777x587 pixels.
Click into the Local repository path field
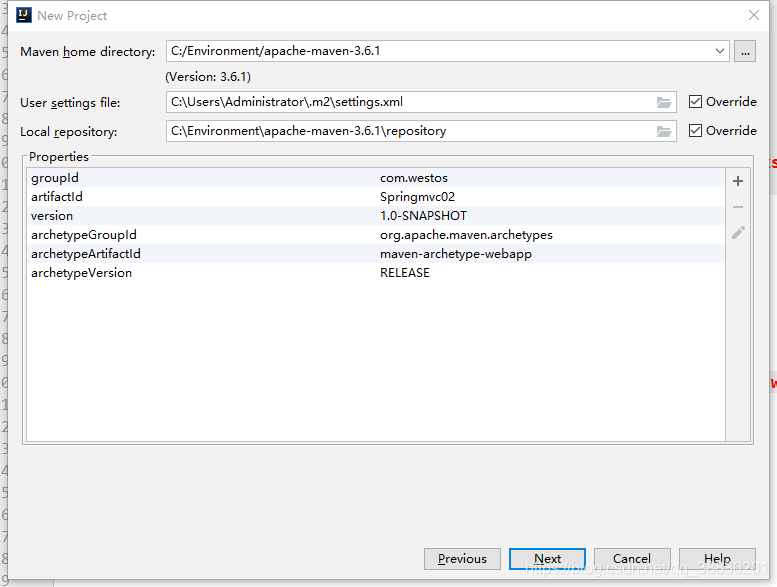pos(421,131)
